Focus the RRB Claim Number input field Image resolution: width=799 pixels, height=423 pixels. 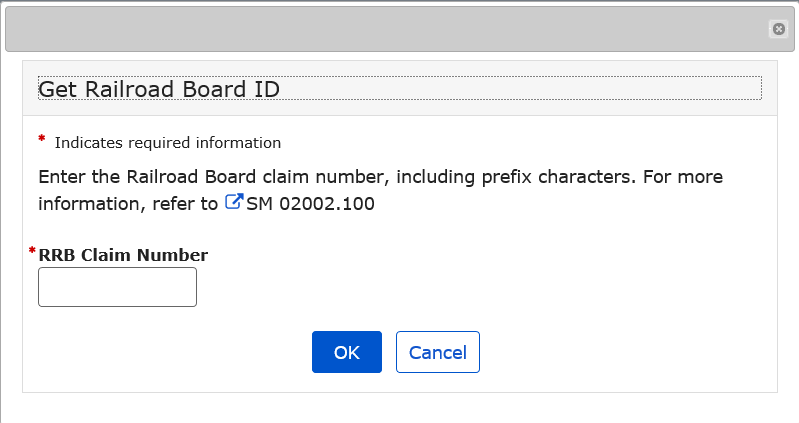pyautogui.click(x=117, y=287)
